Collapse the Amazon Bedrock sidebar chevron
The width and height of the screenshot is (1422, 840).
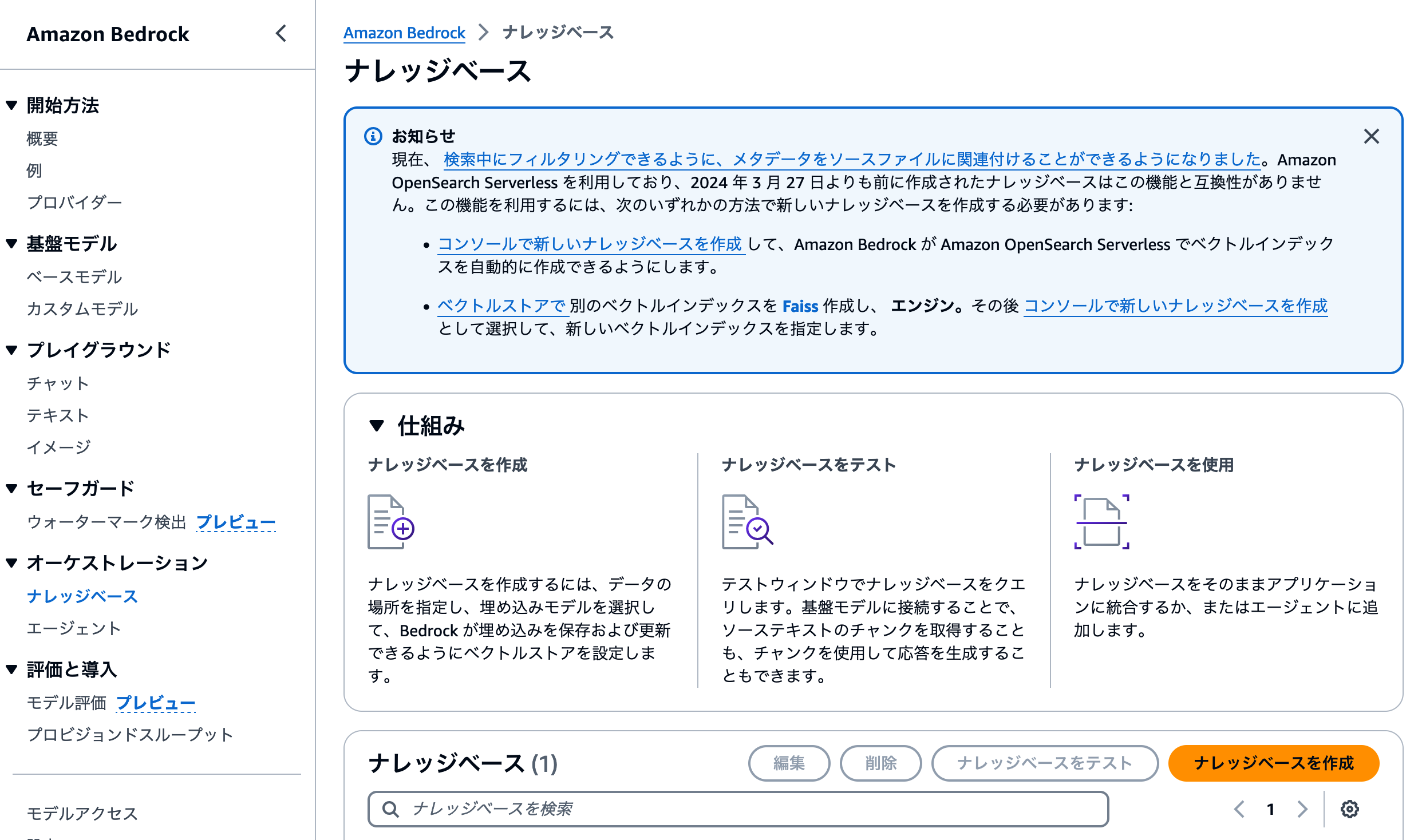pyautogui.click(x=281, y=34)
